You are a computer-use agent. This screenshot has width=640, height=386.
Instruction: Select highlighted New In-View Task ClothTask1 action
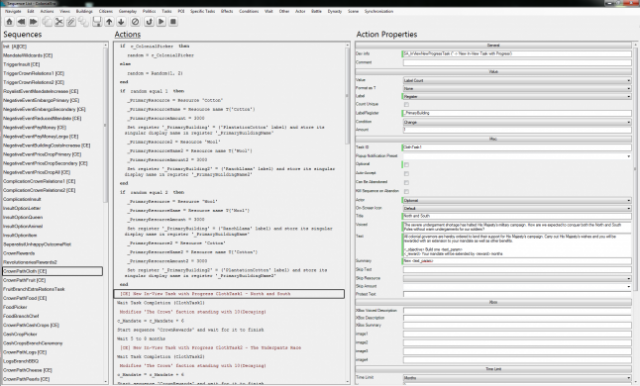click(x=229, y=294)
